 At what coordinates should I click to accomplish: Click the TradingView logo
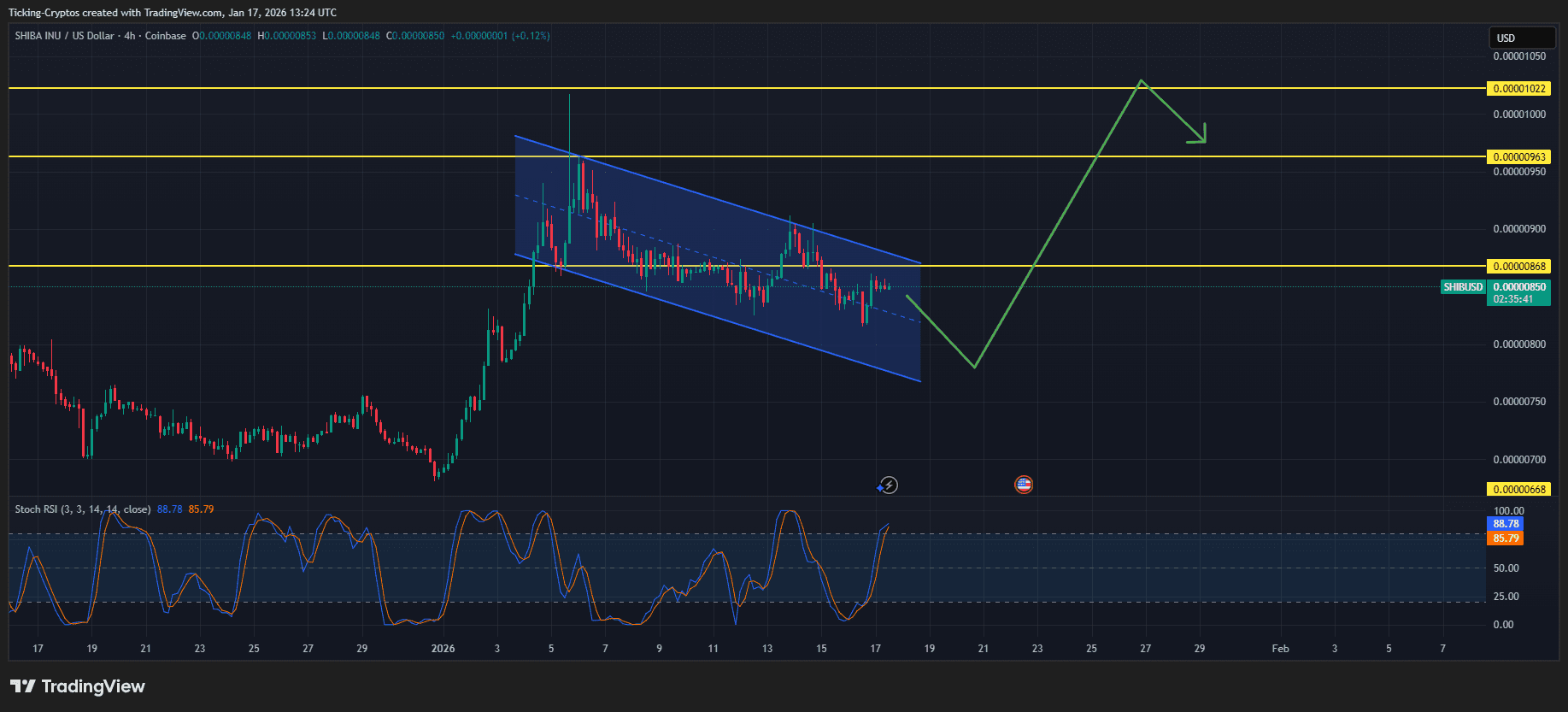click(77, 686)
